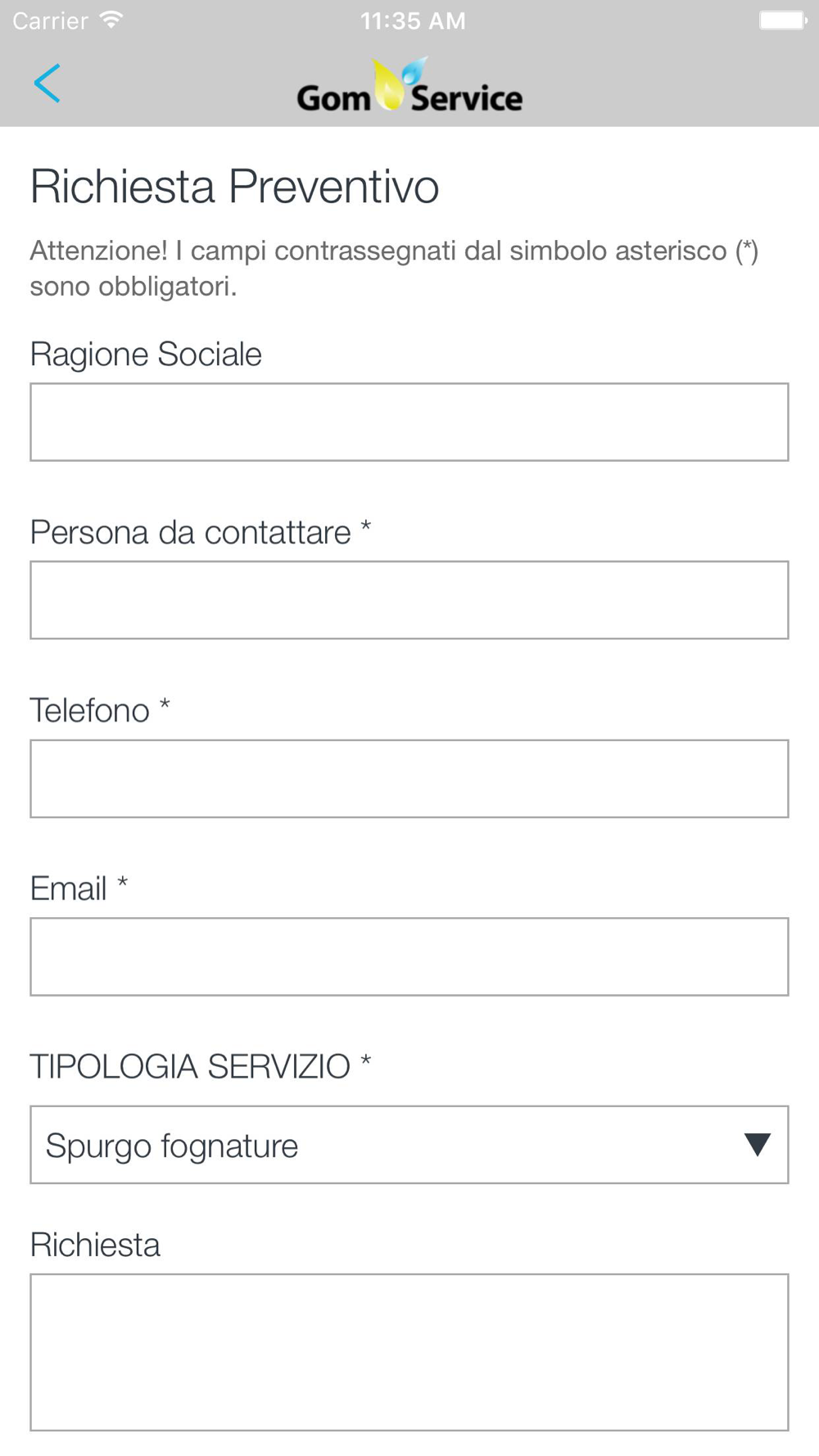Tap the Ragione Sociale label
Image resolution: width=819 pixels, height=1456 pixels.
coord(146,355)
